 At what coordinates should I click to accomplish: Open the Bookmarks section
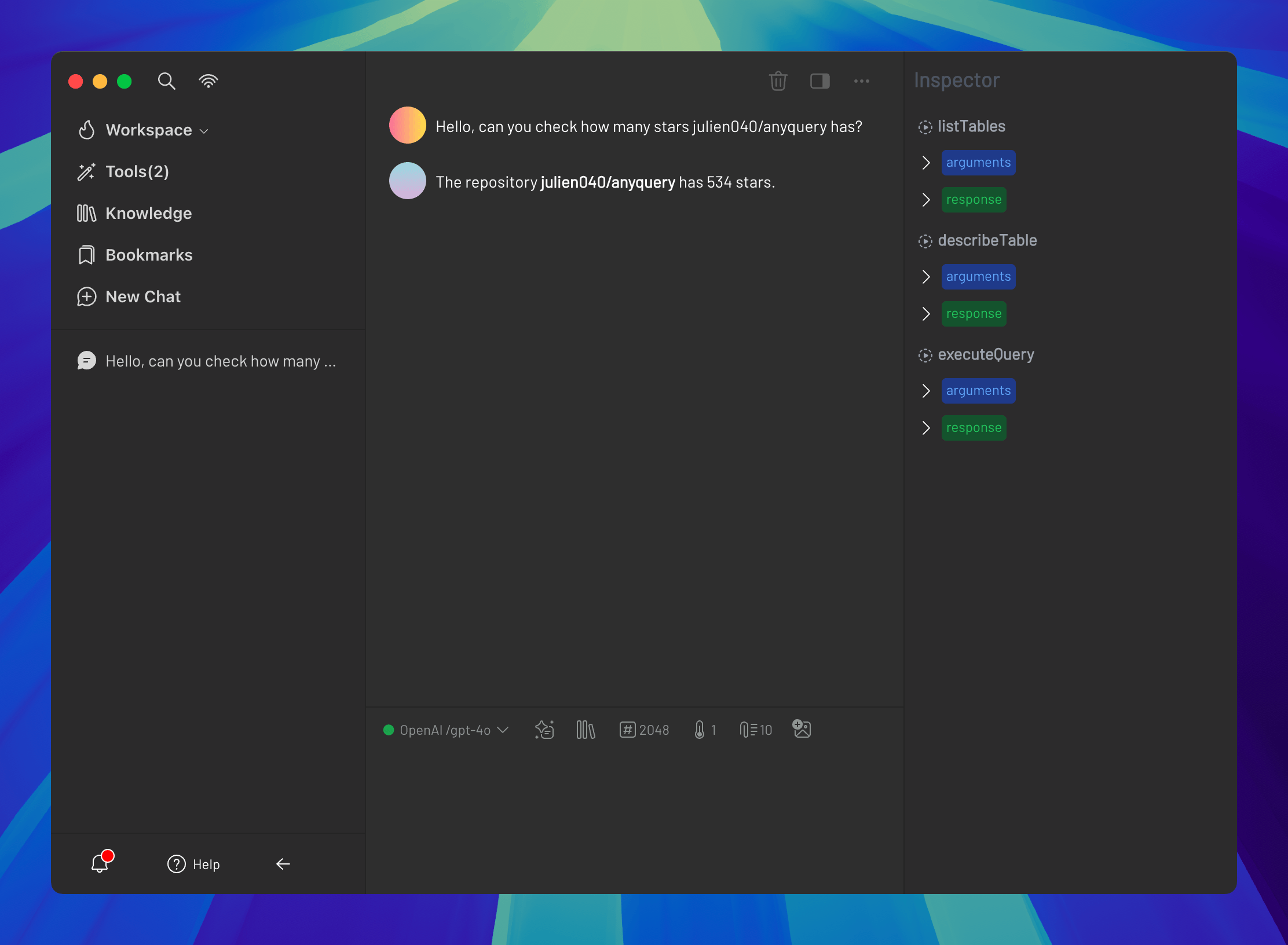(x=148, y=255)
